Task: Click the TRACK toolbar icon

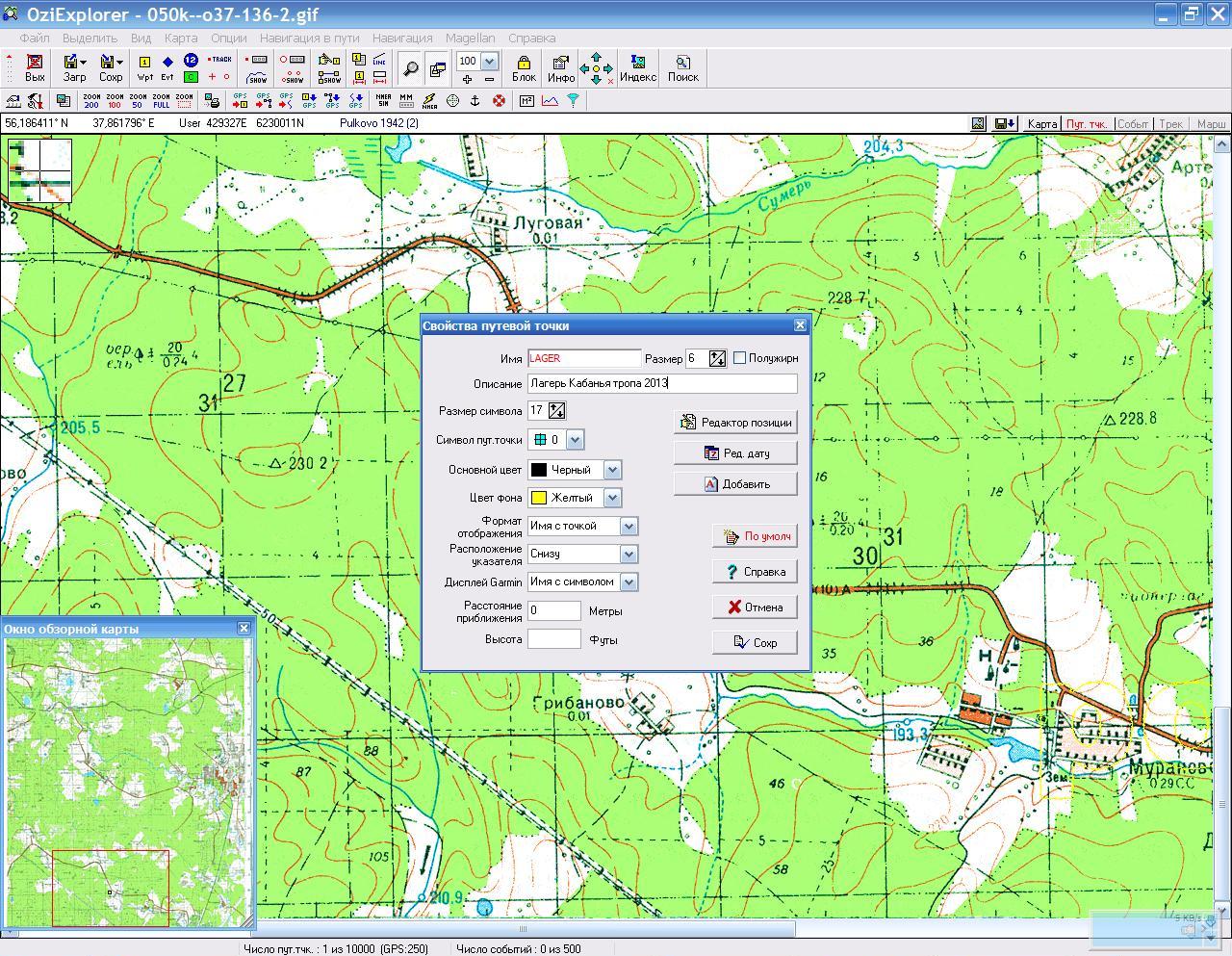Action: click(x=220, y=60)
